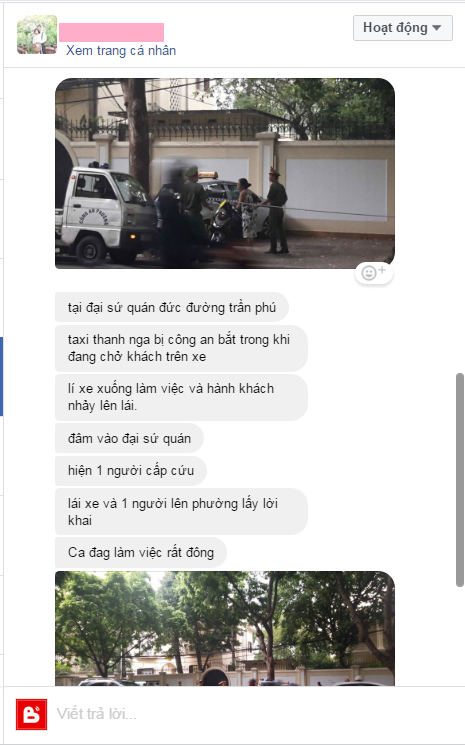The image size is (465, 745).
Task: Click message 'lí xe xuống làm việc'
Action: point(181,397)
